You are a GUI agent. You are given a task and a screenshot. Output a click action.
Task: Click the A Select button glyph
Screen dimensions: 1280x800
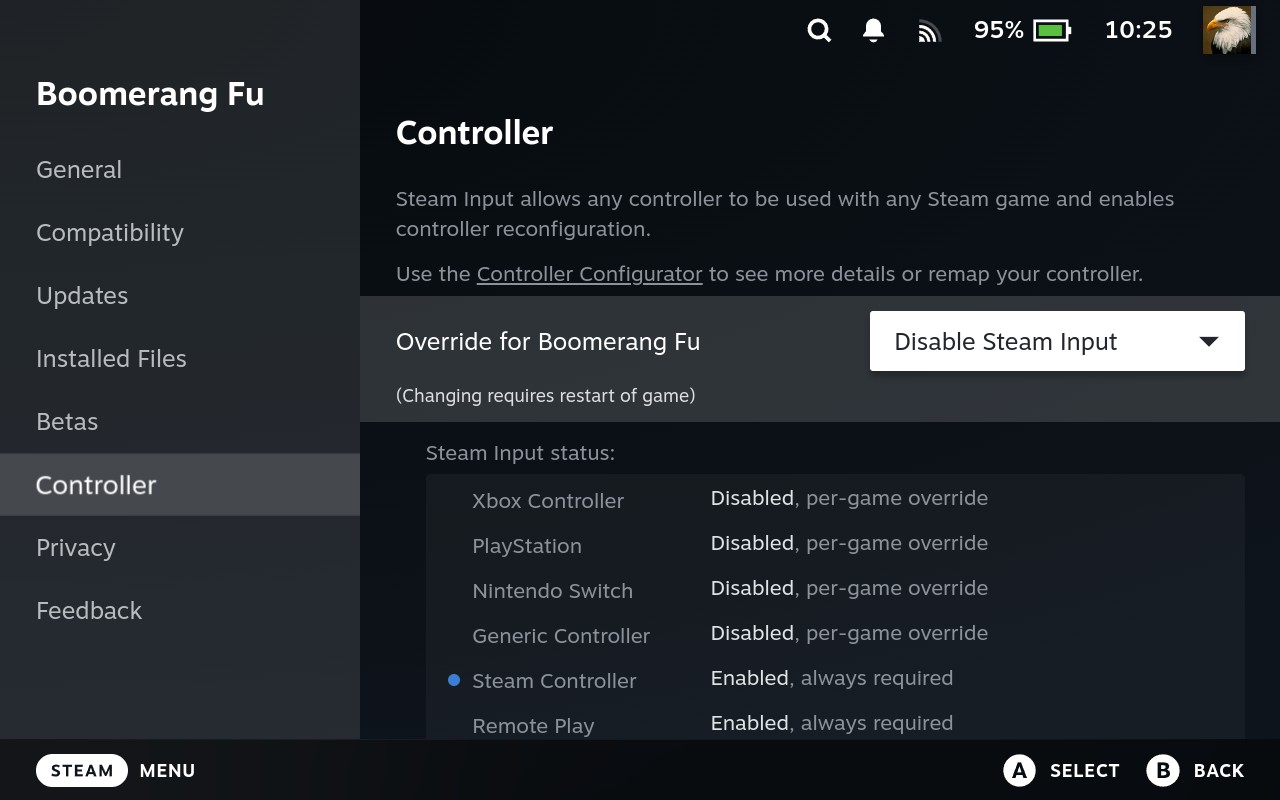click(x=1019, y=770)
